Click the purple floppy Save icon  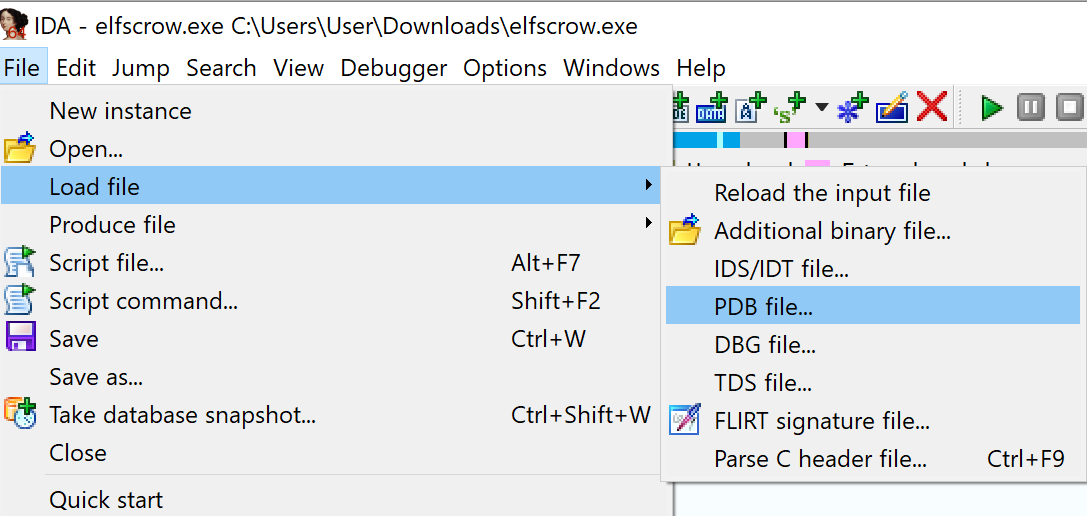(x=19, y=339)
